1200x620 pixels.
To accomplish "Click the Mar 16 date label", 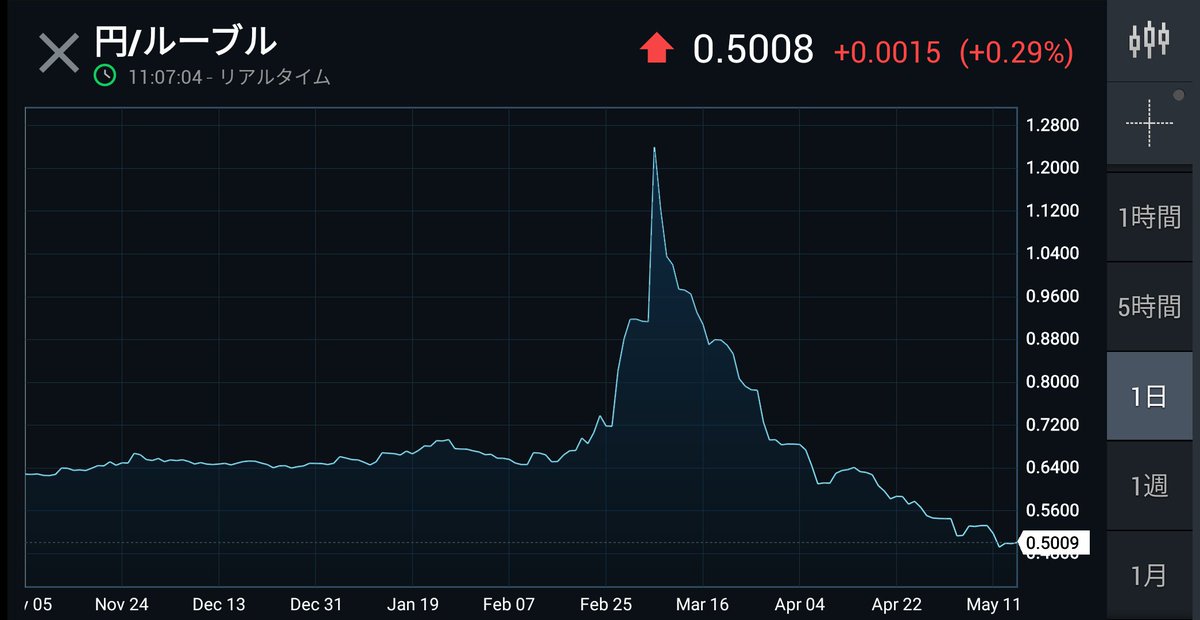I will 703,604.
